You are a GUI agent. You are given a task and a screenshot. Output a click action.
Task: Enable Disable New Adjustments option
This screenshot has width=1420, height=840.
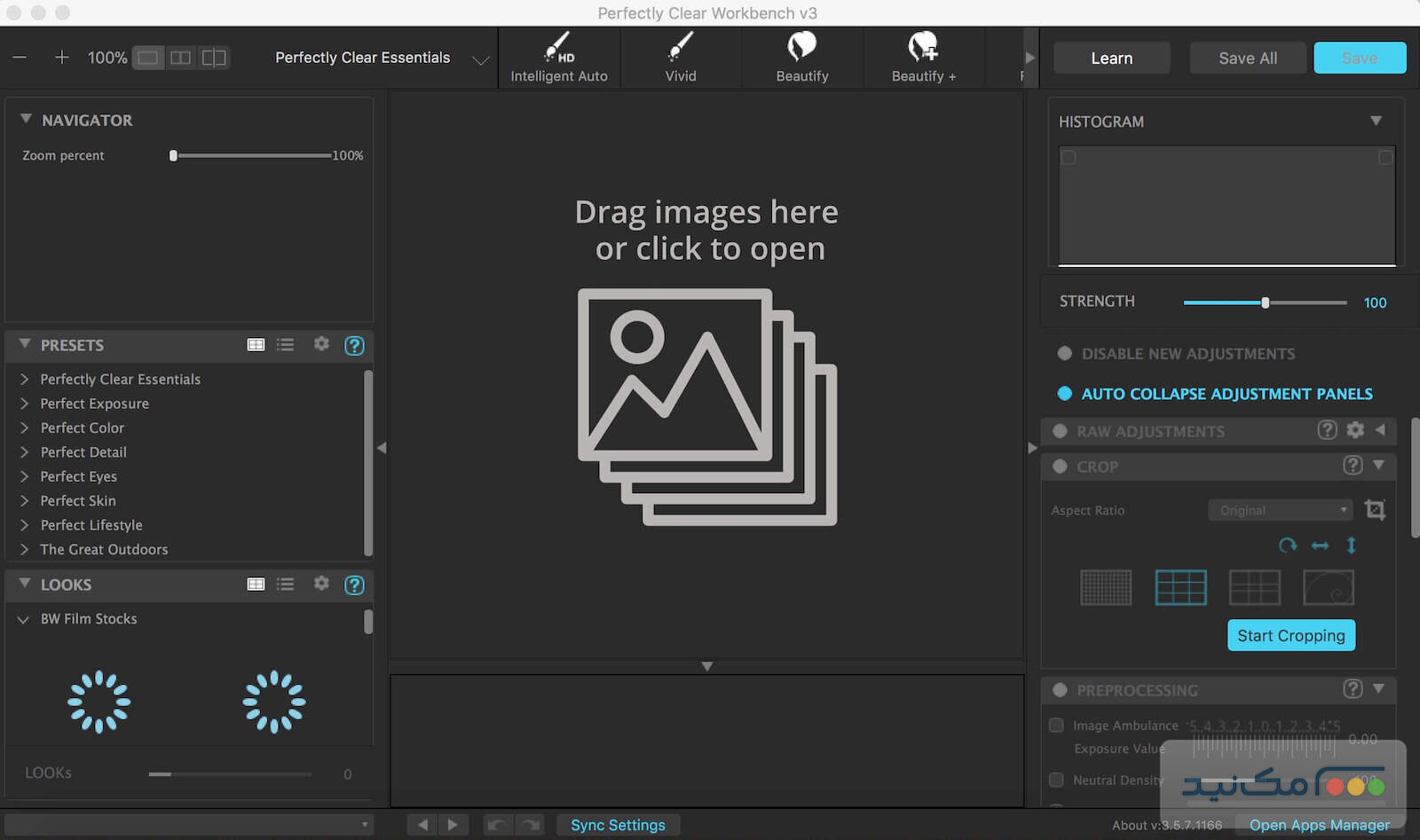point(1065,354)
